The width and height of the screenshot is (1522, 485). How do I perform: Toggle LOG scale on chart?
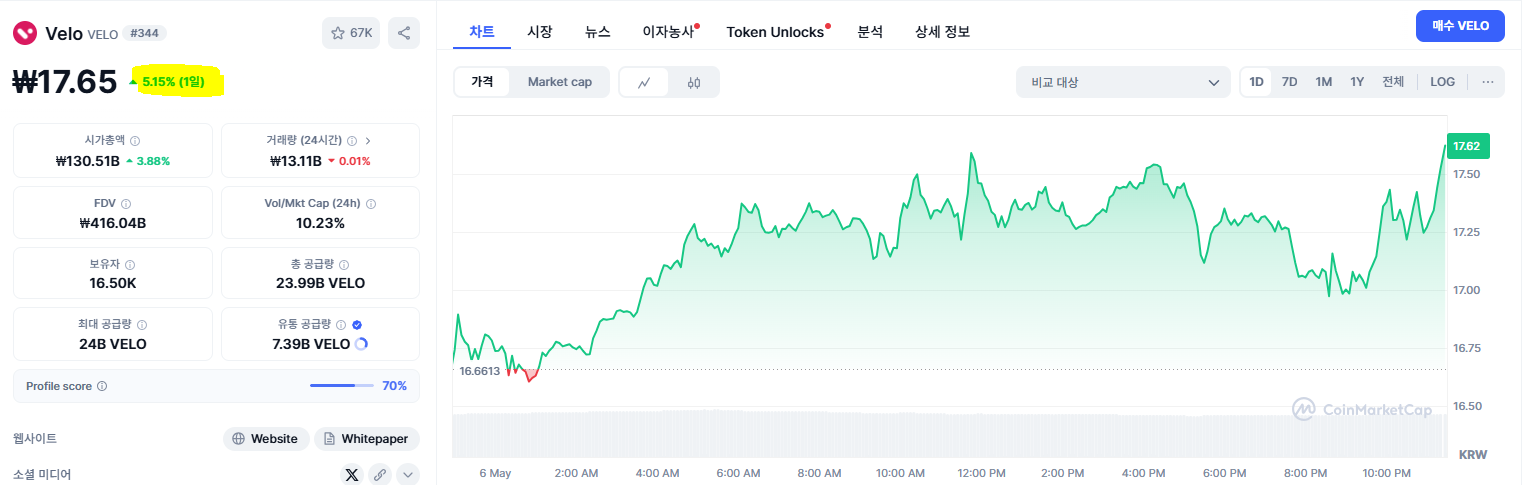pos(1443,82)
